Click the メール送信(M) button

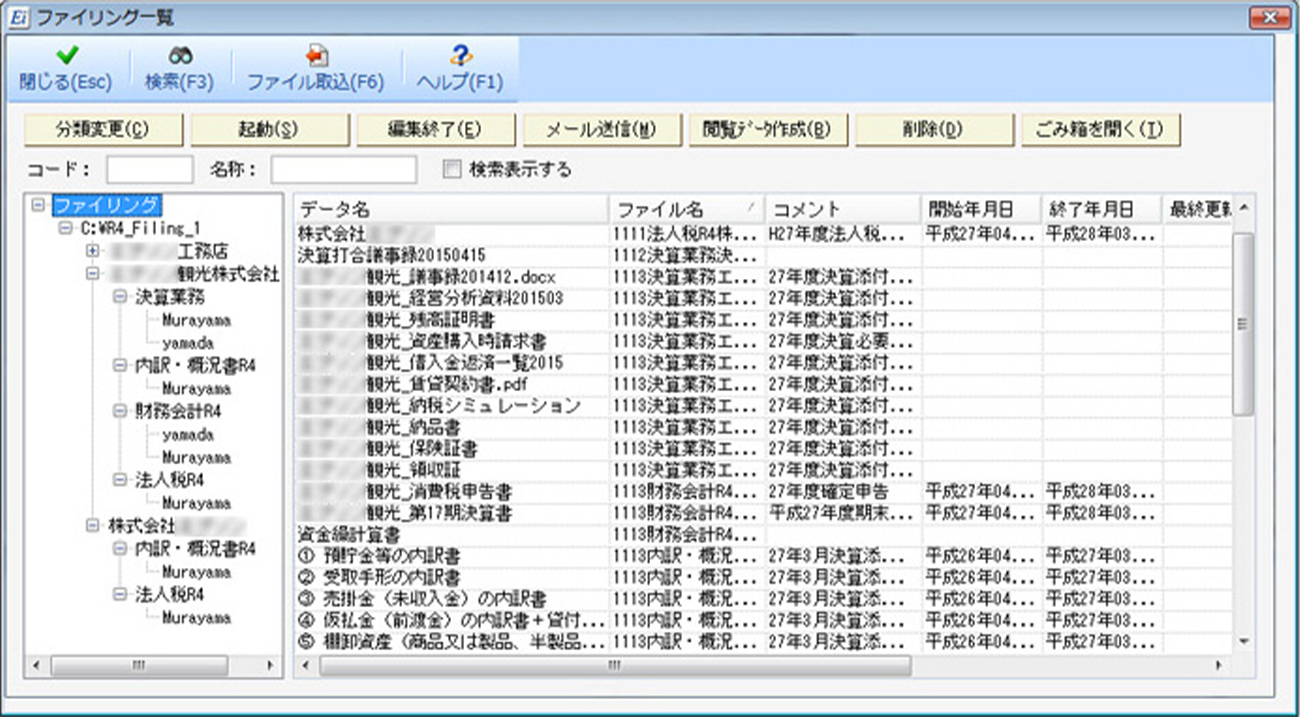[602, 129]
